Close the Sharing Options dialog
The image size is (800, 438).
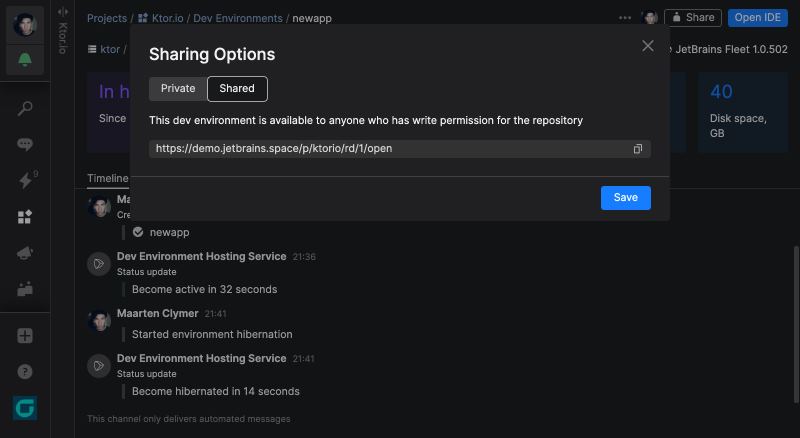point(648,46)
